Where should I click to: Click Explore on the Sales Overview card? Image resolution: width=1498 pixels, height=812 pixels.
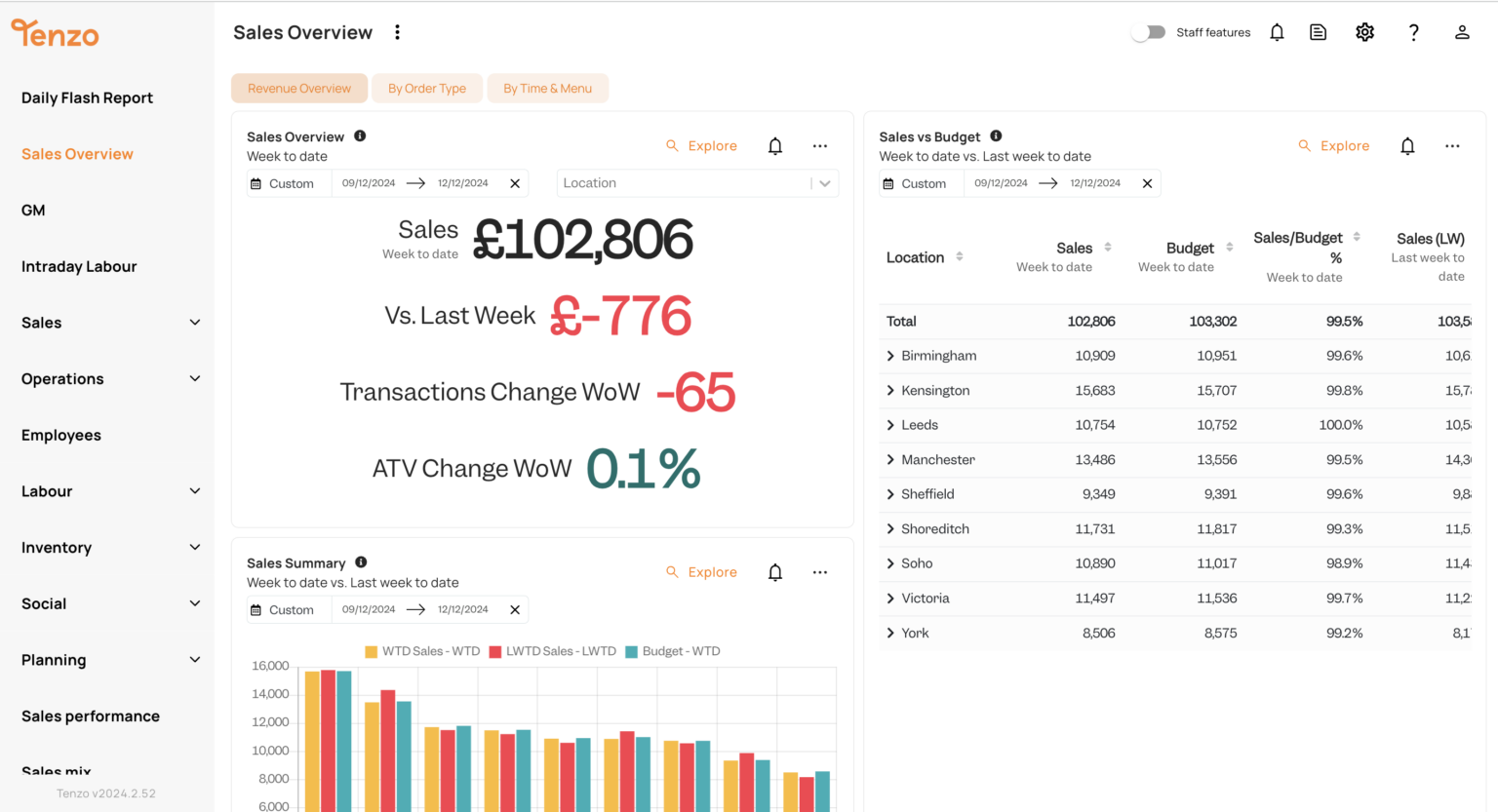(x=702, y=146)
